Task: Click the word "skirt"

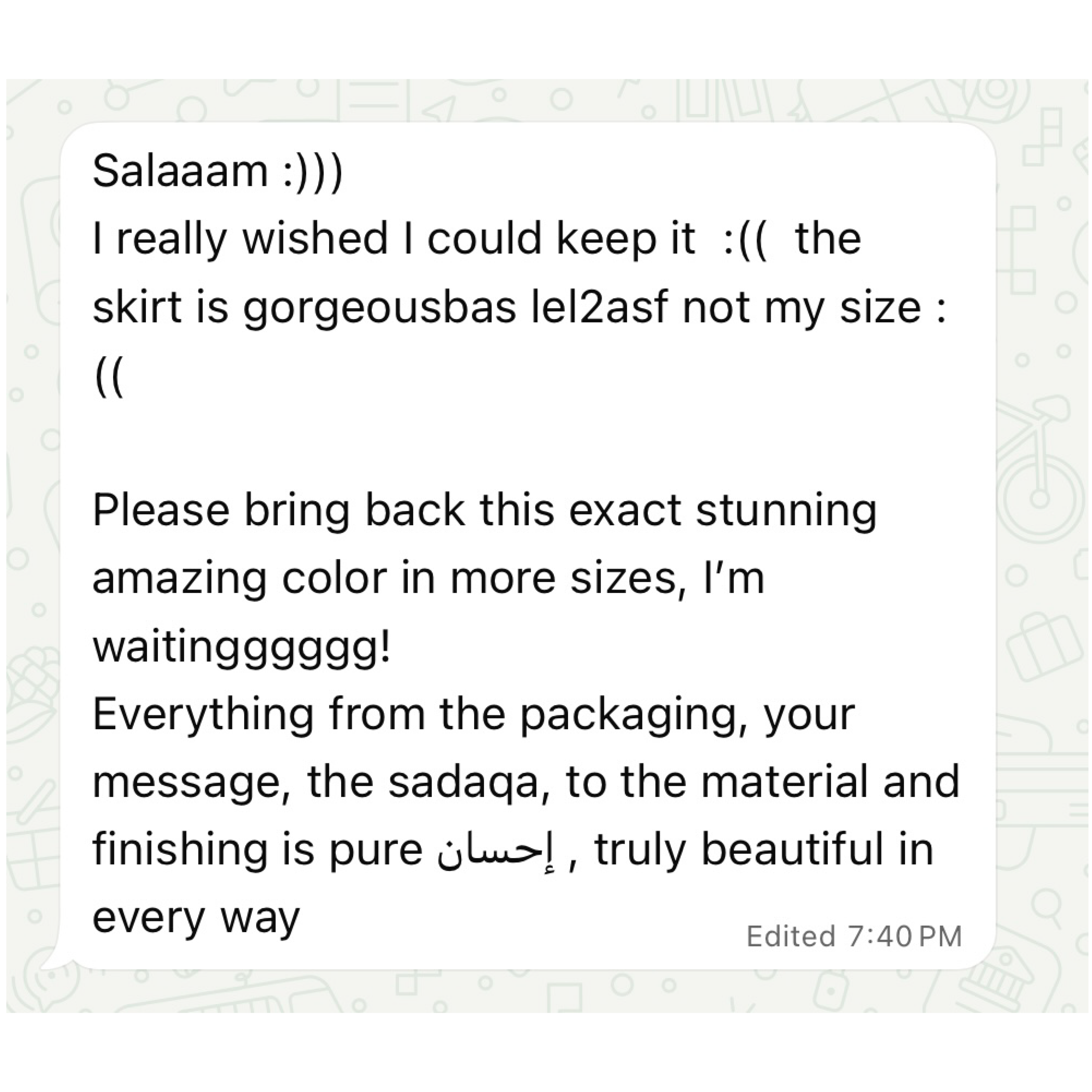Action: [x=137, y=308]
